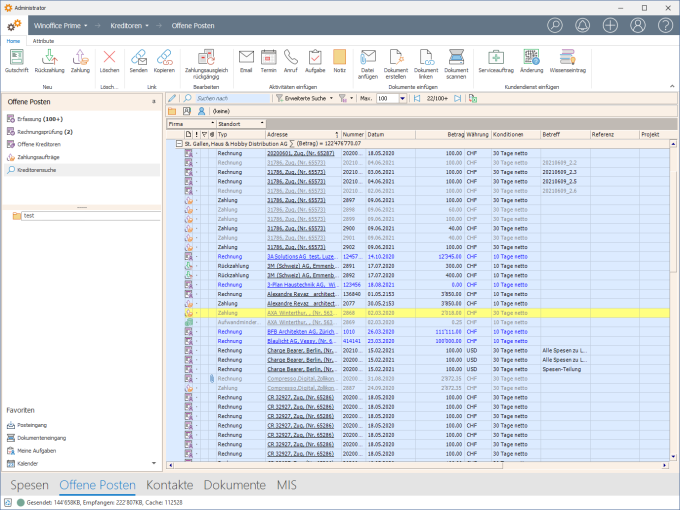Open Posteingang under Favoriten
Image resolution: width=680 pixels, height=510 pixels.
pyautogui.click(x=34, y=425)
